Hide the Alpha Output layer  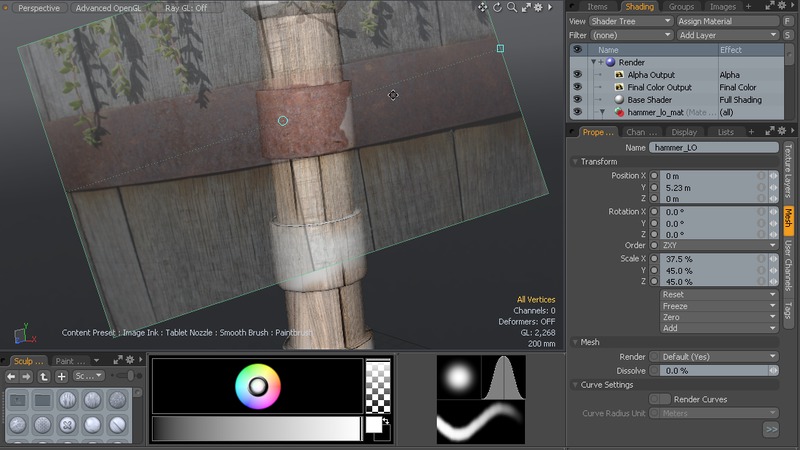[577, 75]
